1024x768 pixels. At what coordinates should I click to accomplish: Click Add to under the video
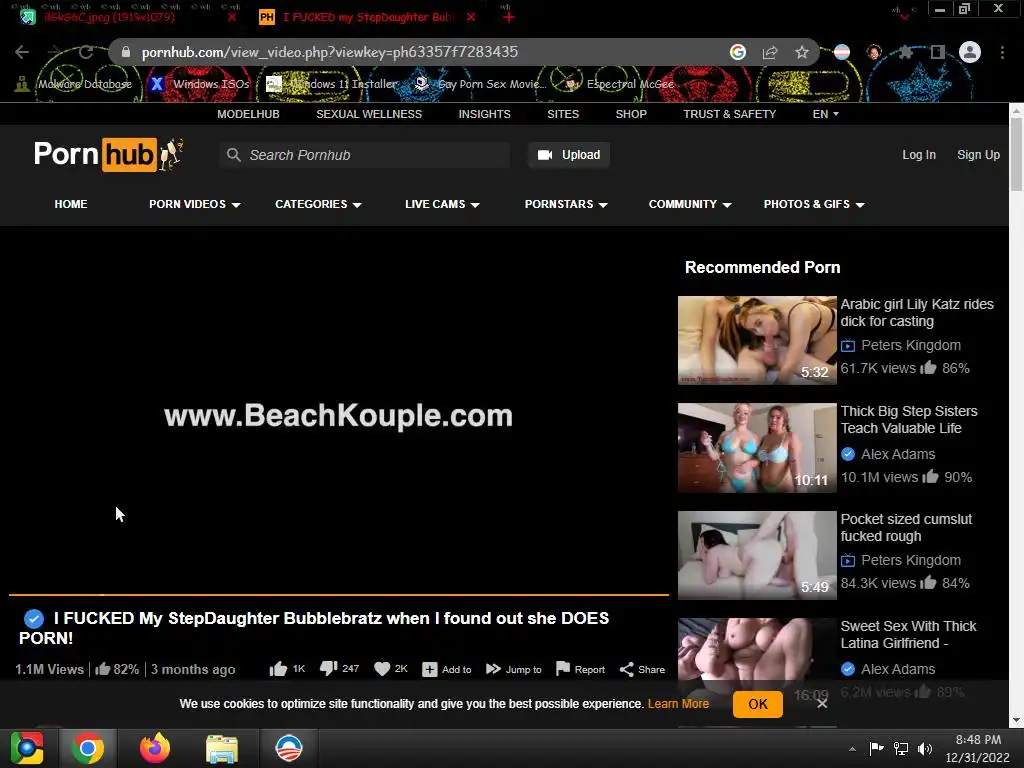click(x=447, y=669)
